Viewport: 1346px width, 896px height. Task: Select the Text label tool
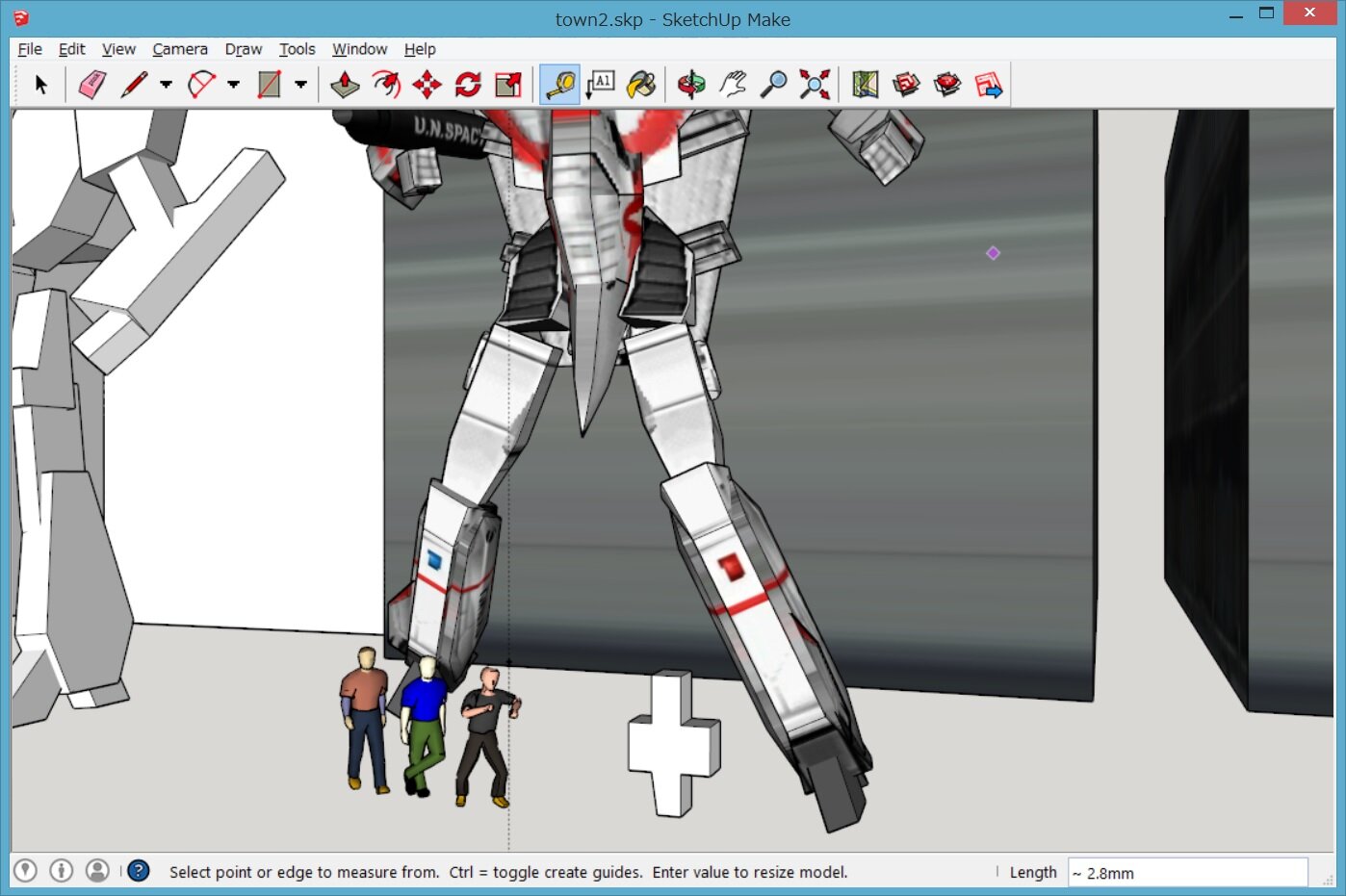click(x=601, y=85)
